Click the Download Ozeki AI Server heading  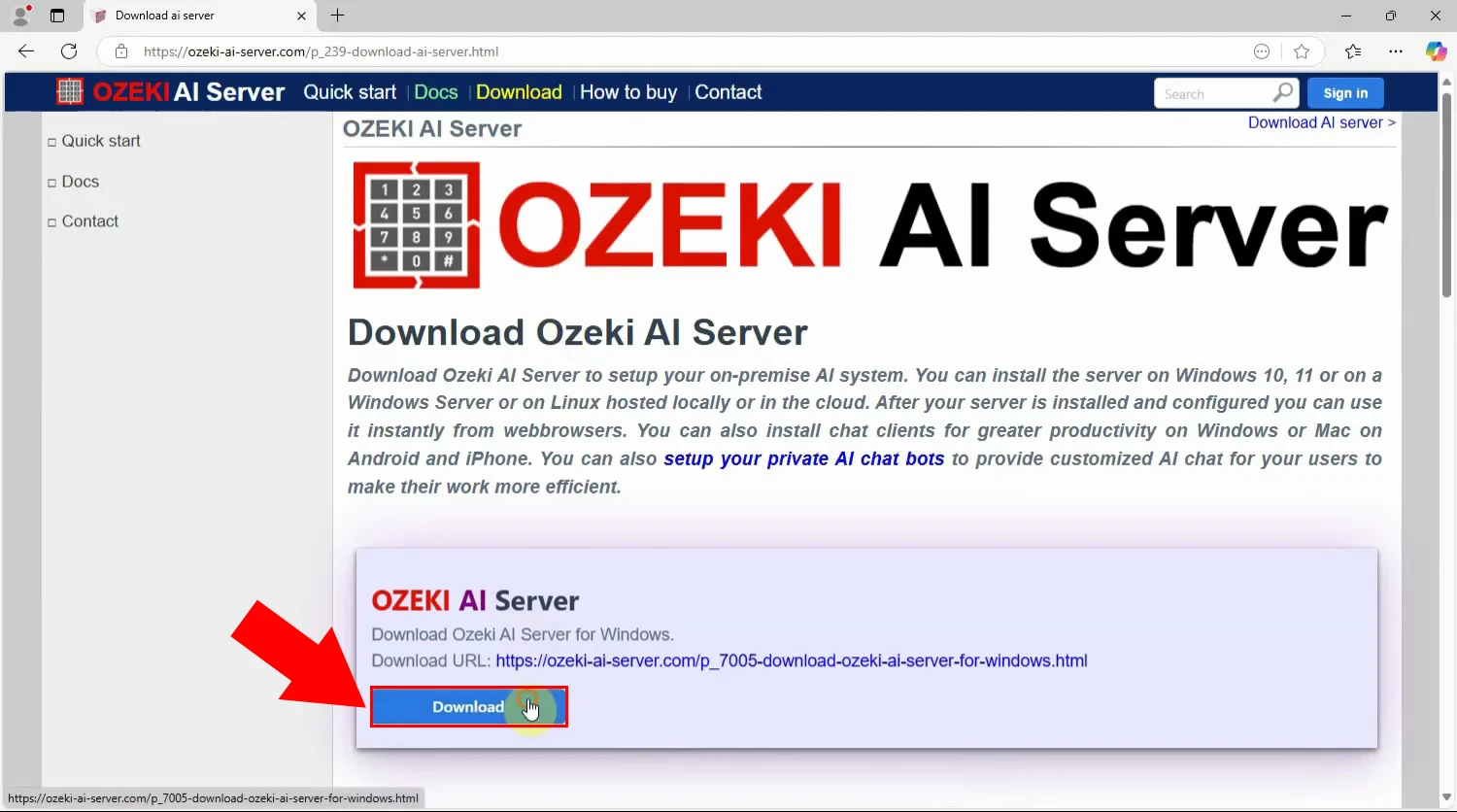point(578,332)
